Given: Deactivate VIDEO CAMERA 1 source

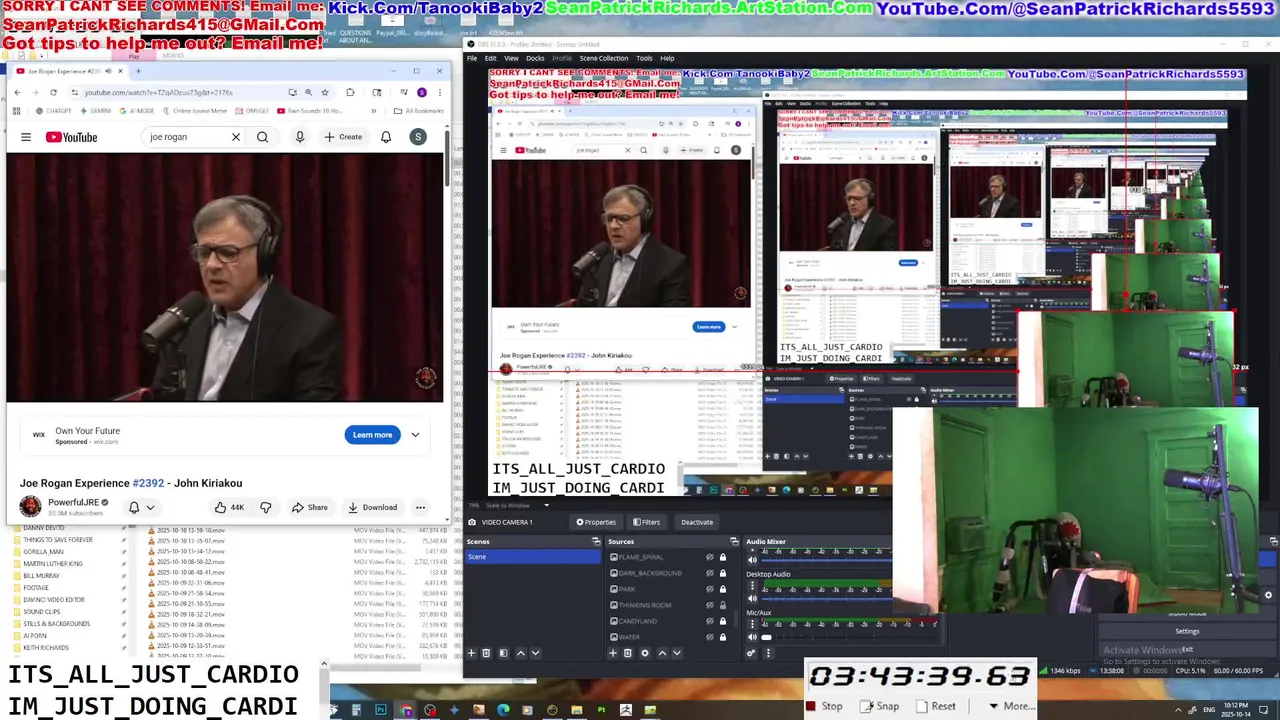Looking at the screenshot, I should [697, 522].
